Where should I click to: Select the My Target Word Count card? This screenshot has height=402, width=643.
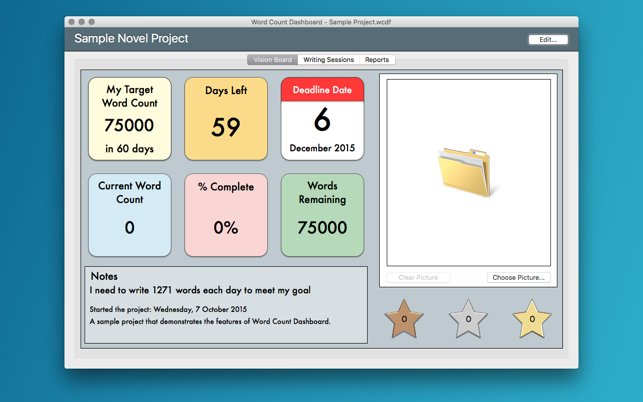[130, 119]
